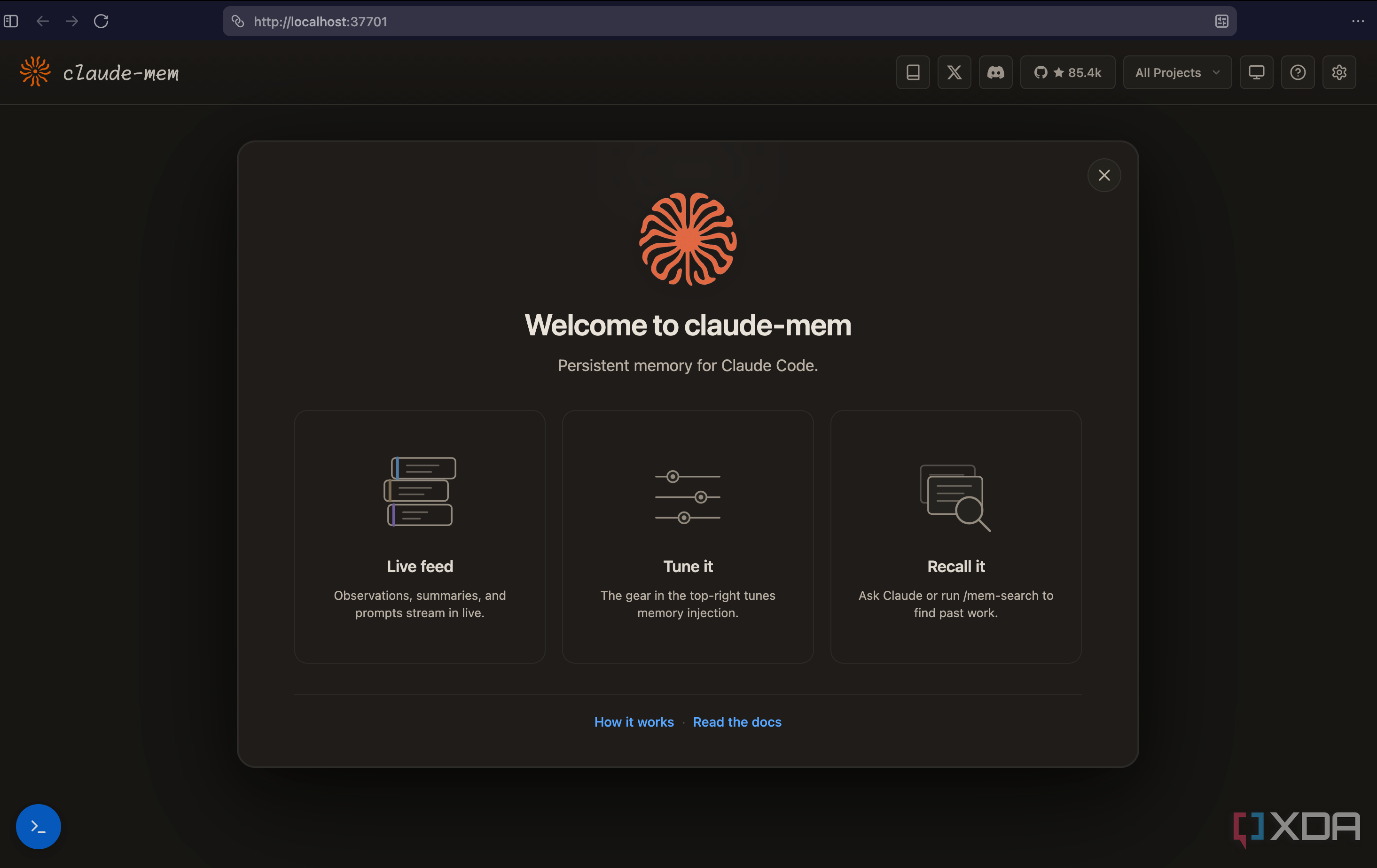Image resolution: width=1377 pixels, height=868 pixels.
Task: Open the help question mark icon
Action: 1298,73
